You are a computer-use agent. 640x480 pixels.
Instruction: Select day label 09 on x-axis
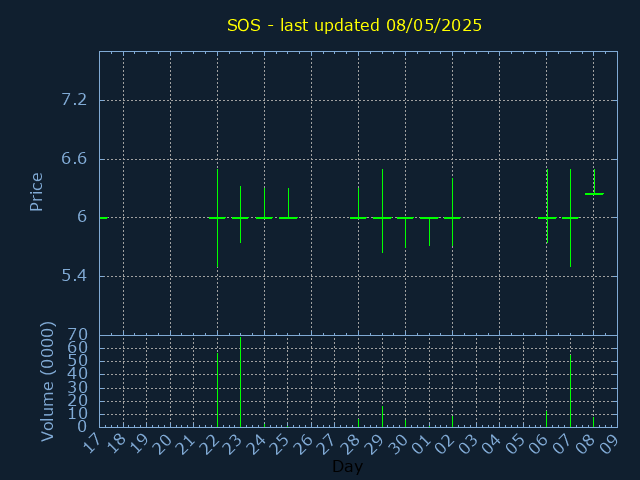pyautogui.click(x=609, y=443)
